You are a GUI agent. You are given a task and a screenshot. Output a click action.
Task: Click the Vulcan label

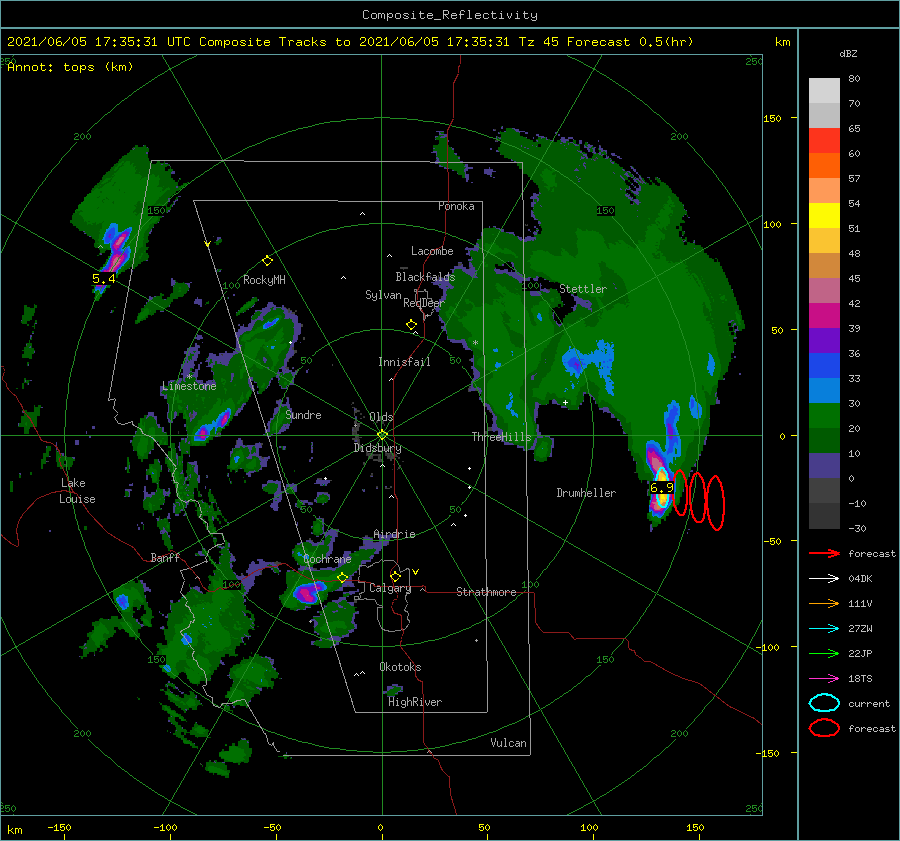coord(508,743)
